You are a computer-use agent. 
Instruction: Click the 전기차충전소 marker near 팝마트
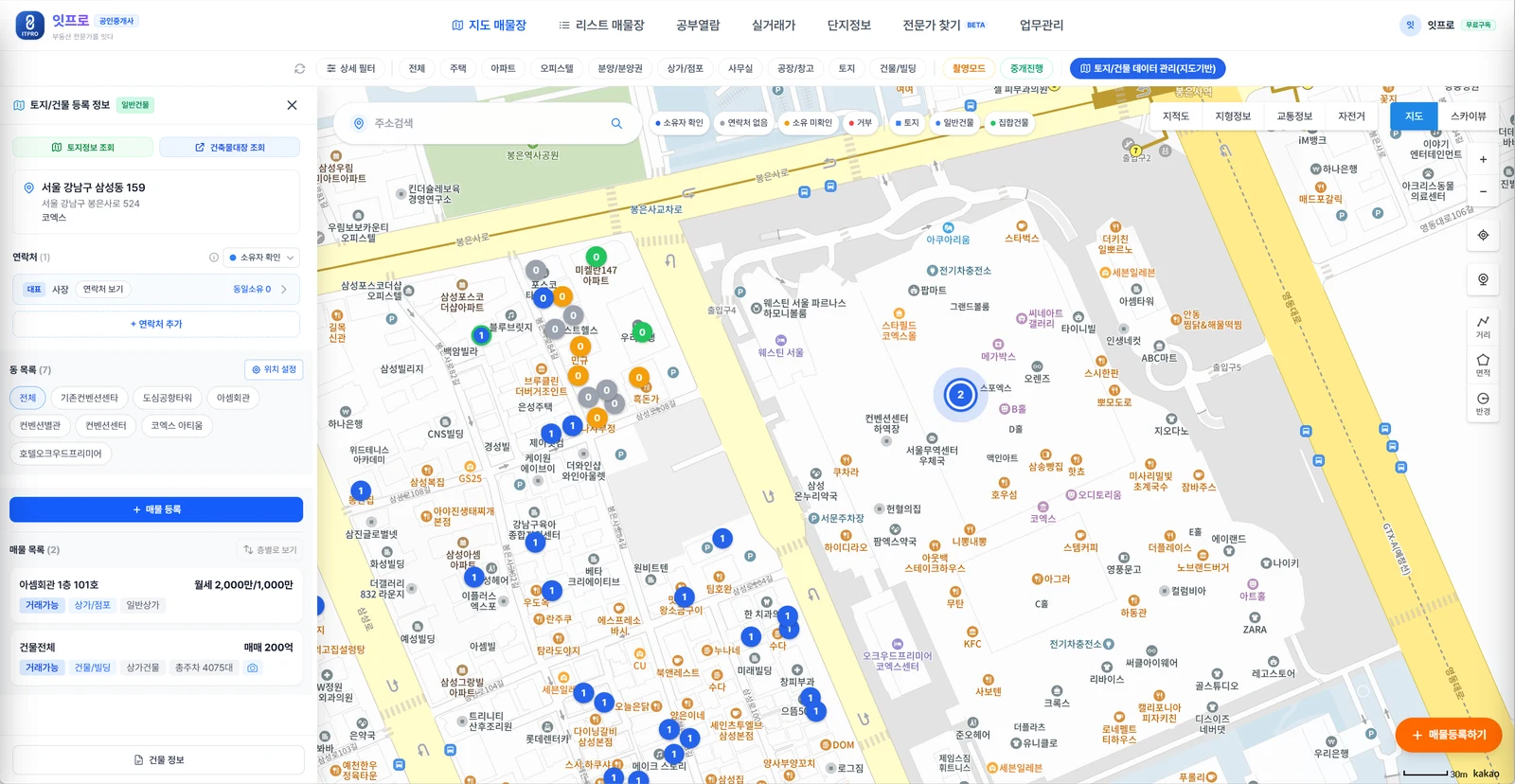click(932, 271)
